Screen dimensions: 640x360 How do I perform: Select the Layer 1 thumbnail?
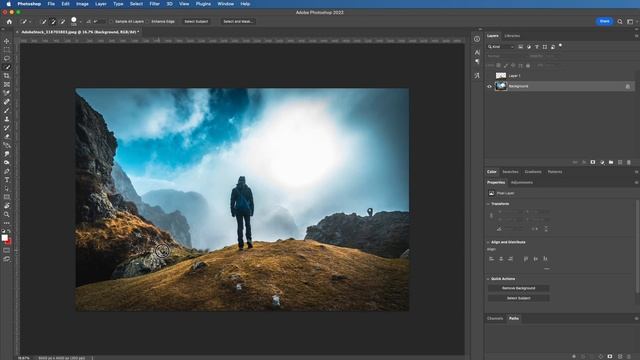point(501,76)
